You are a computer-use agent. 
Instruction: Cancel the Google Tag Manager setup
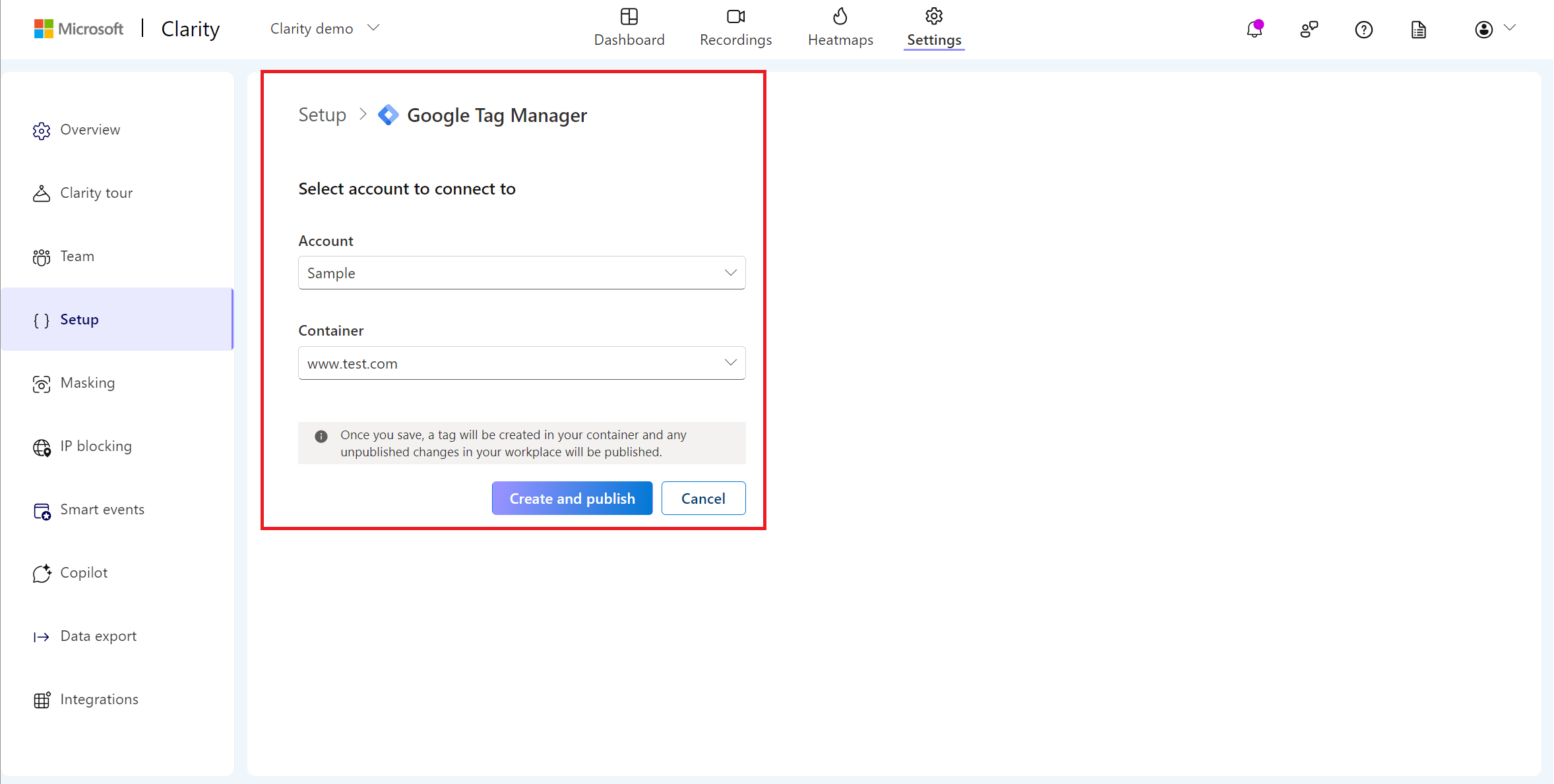coord(703,498)
